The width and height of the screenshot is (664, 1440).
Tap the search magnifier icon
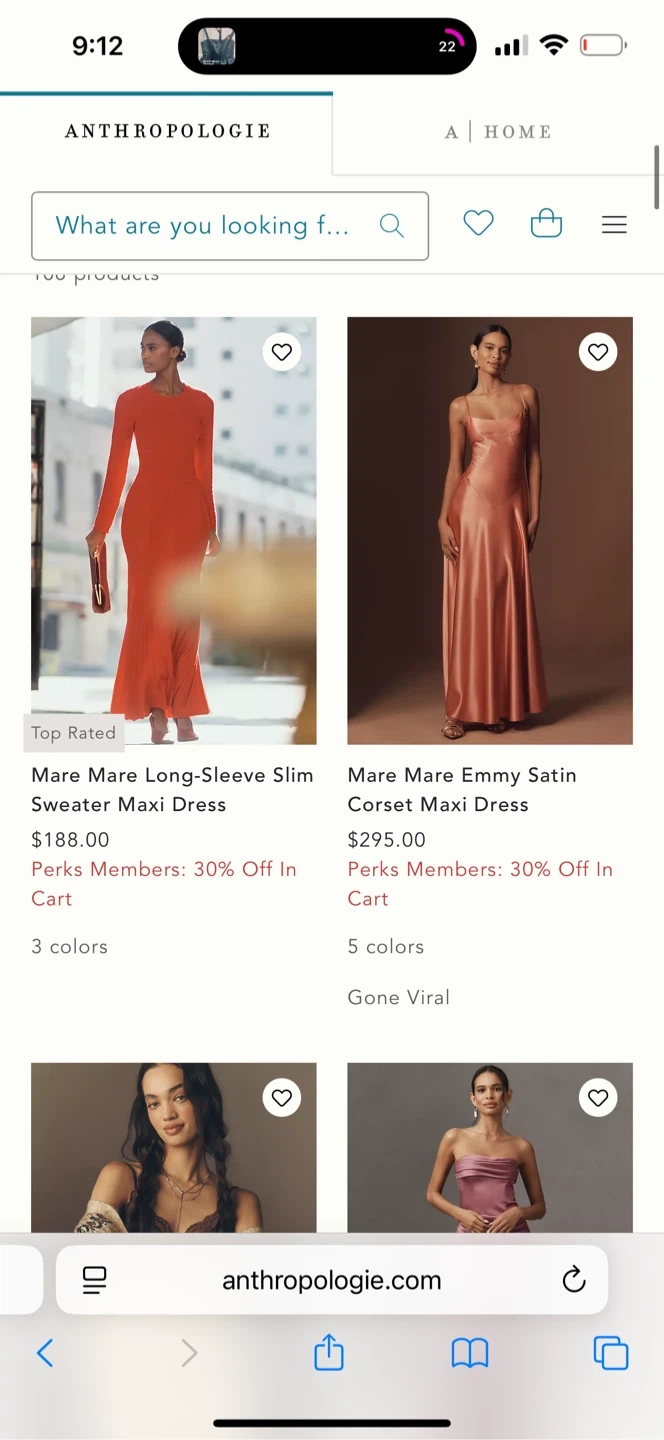point(392,226)
